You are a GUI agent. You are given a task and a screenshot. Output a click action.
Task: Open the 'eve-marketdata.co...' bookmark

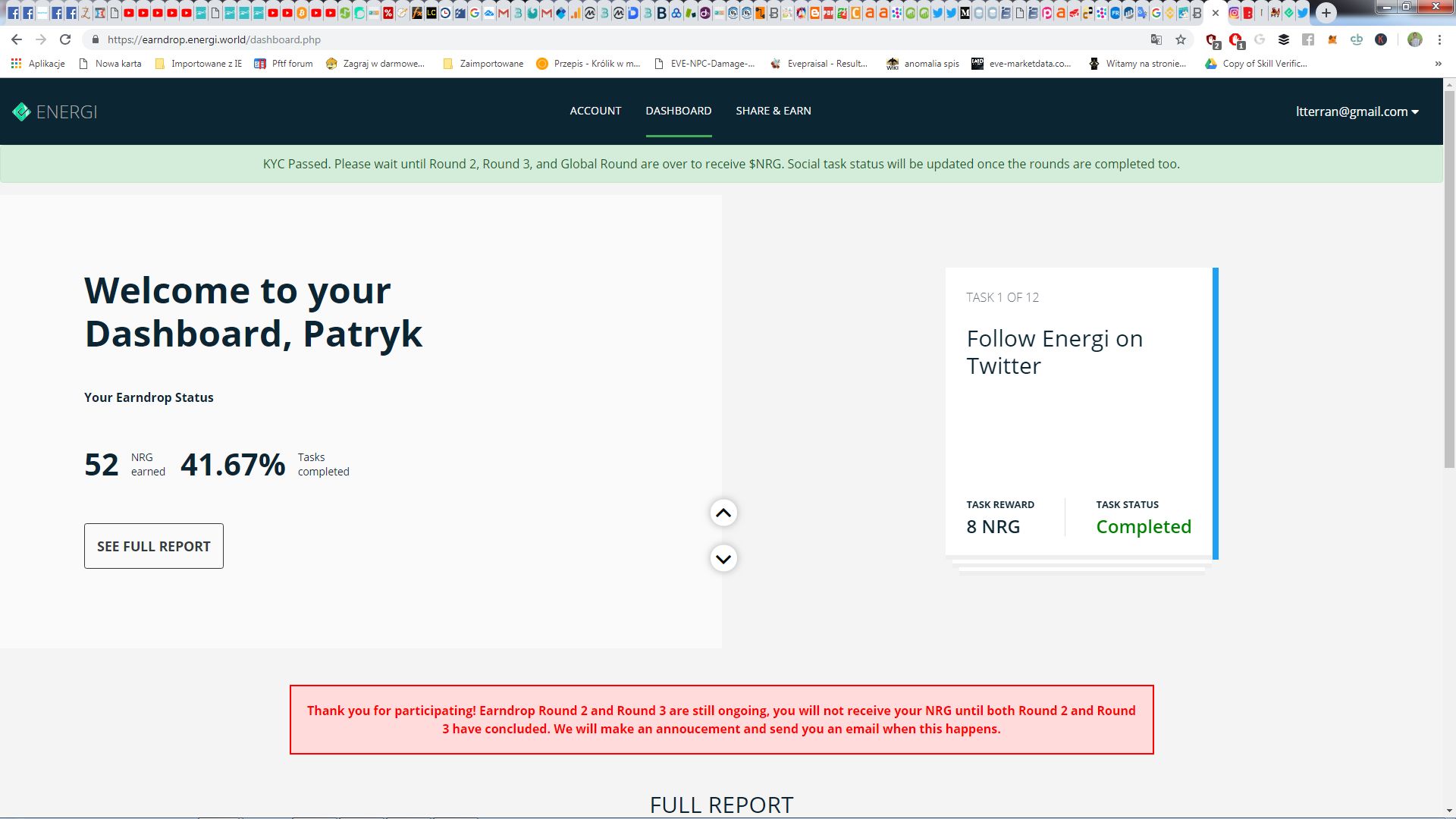1021,64
